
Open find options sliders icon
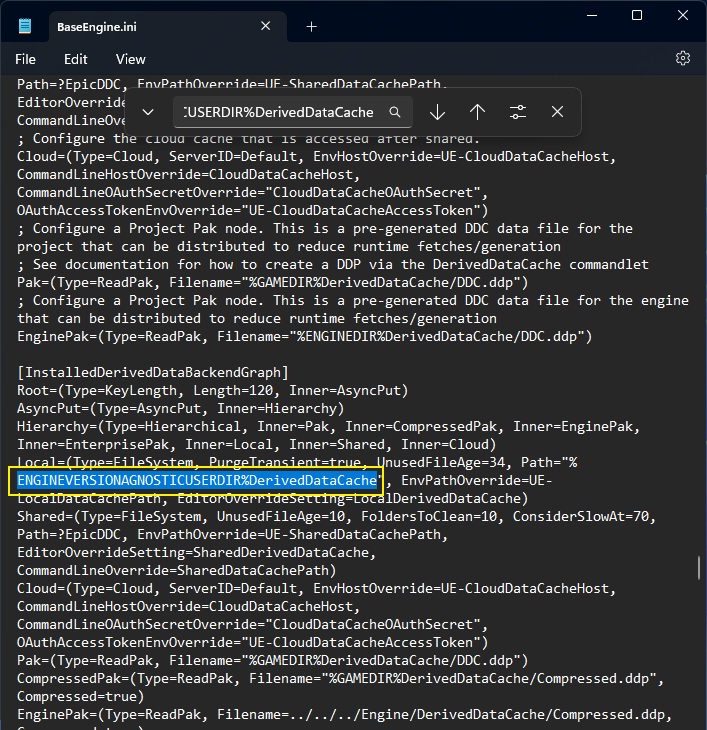point(518,112)
